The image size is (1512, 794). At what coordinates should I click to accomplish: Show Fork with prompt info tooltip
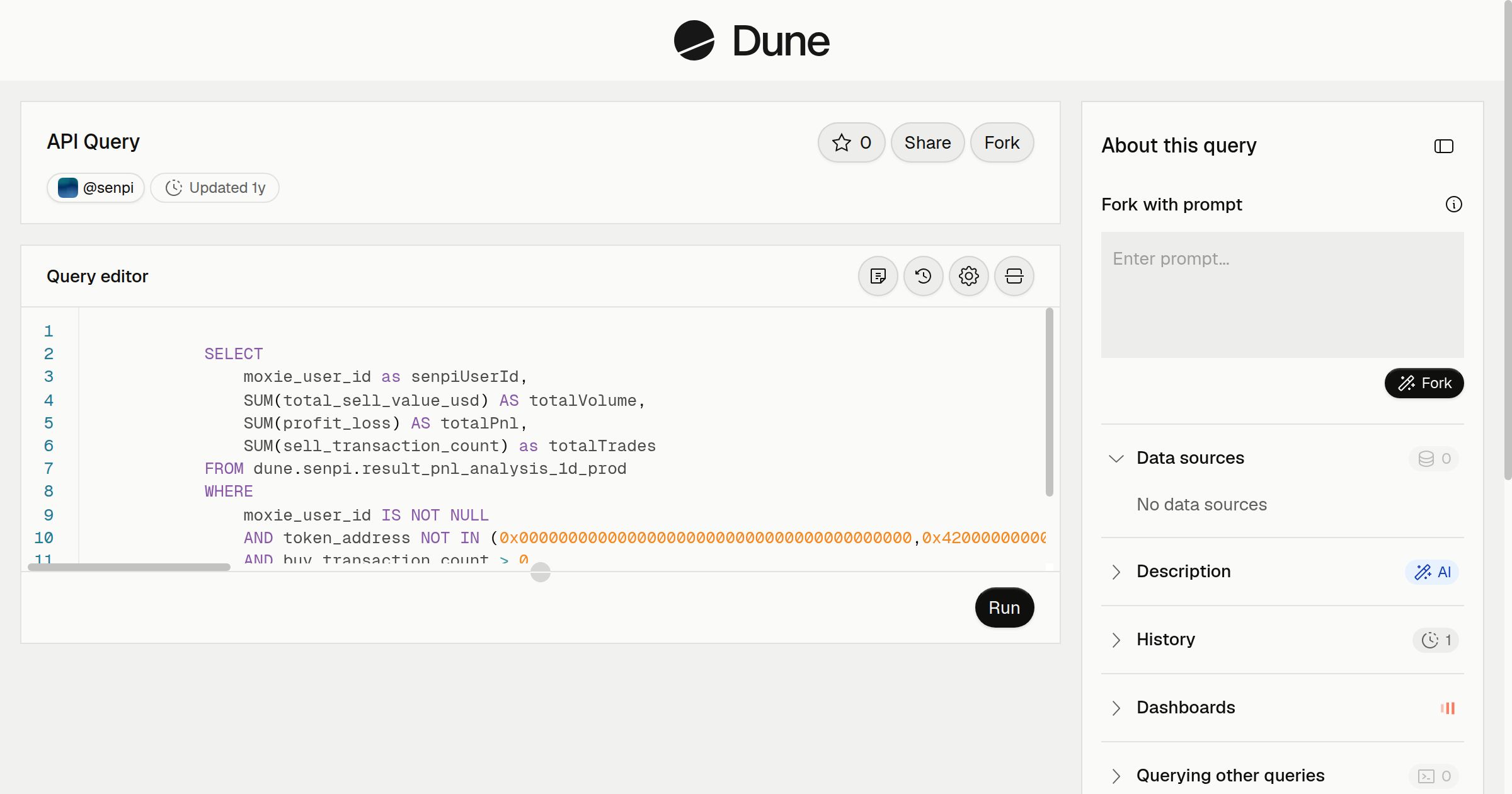click(x=1453, y=204)
